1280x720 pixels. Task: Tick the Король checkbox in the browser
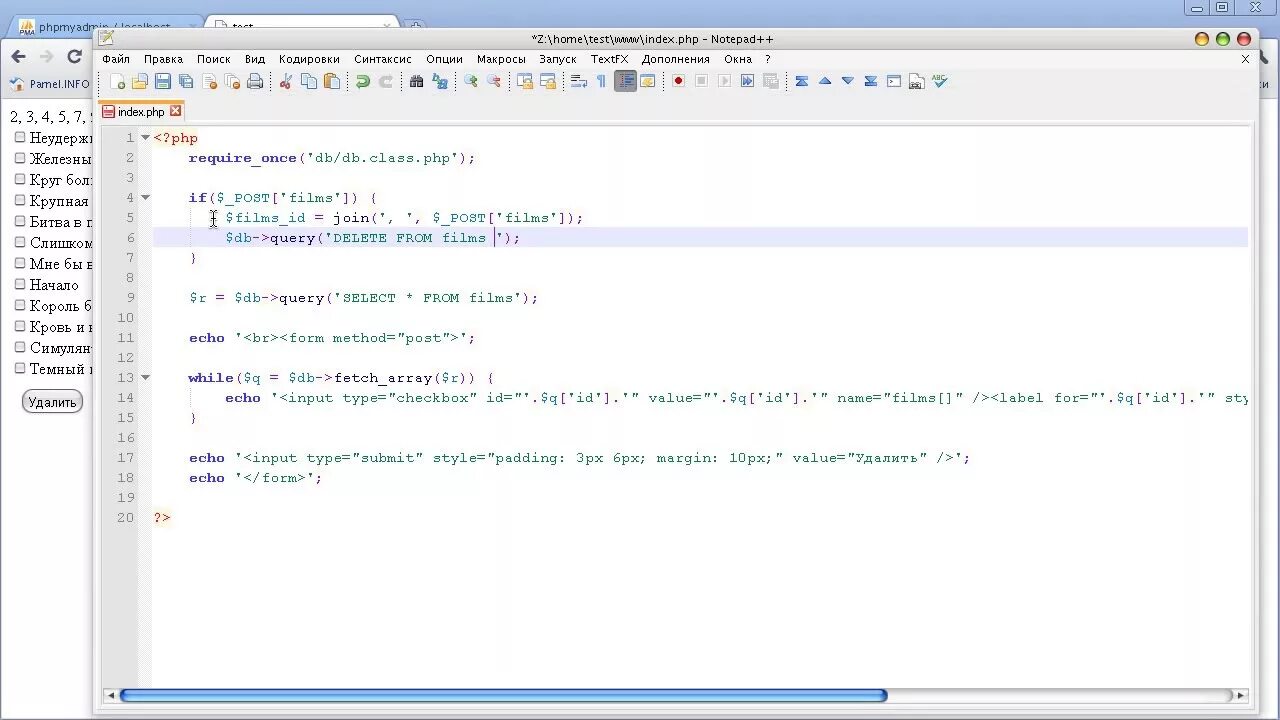(x=20, y=305)
